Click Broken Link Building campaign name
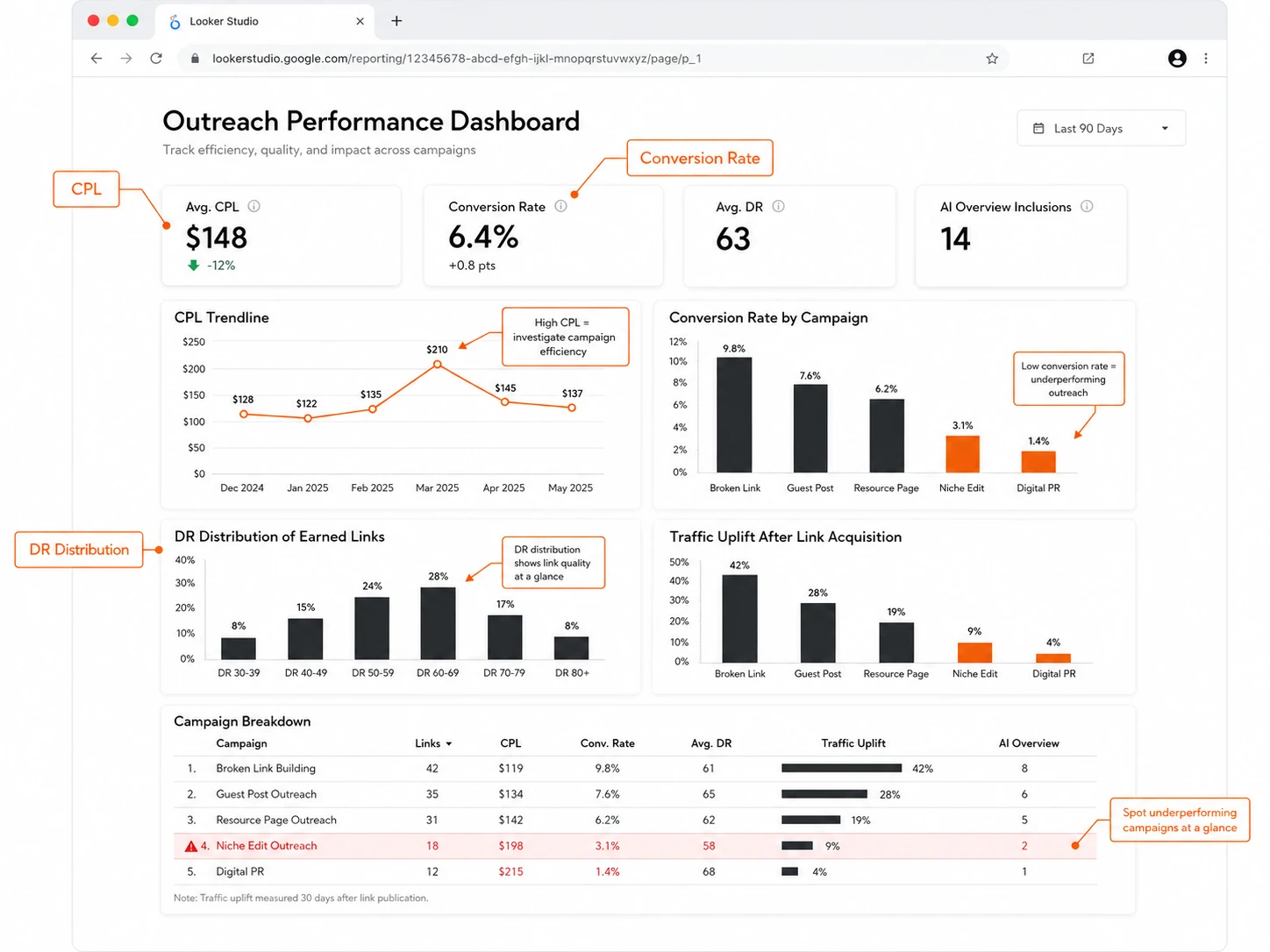 point(266,769)
